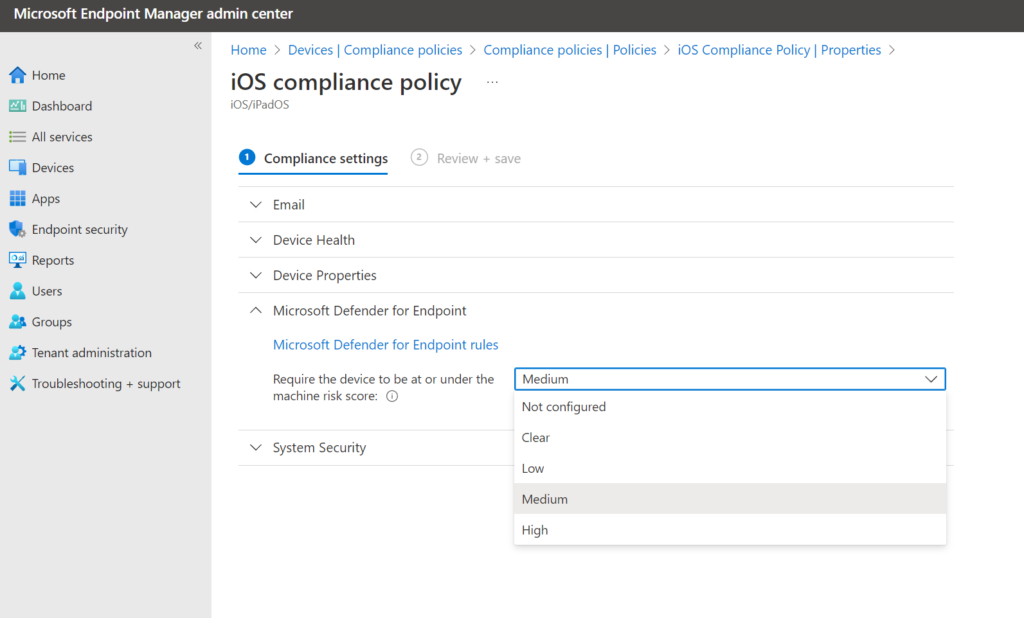Expand the System Security section chevron
The height and width of the screenshot is (618, 1024).
256,447
